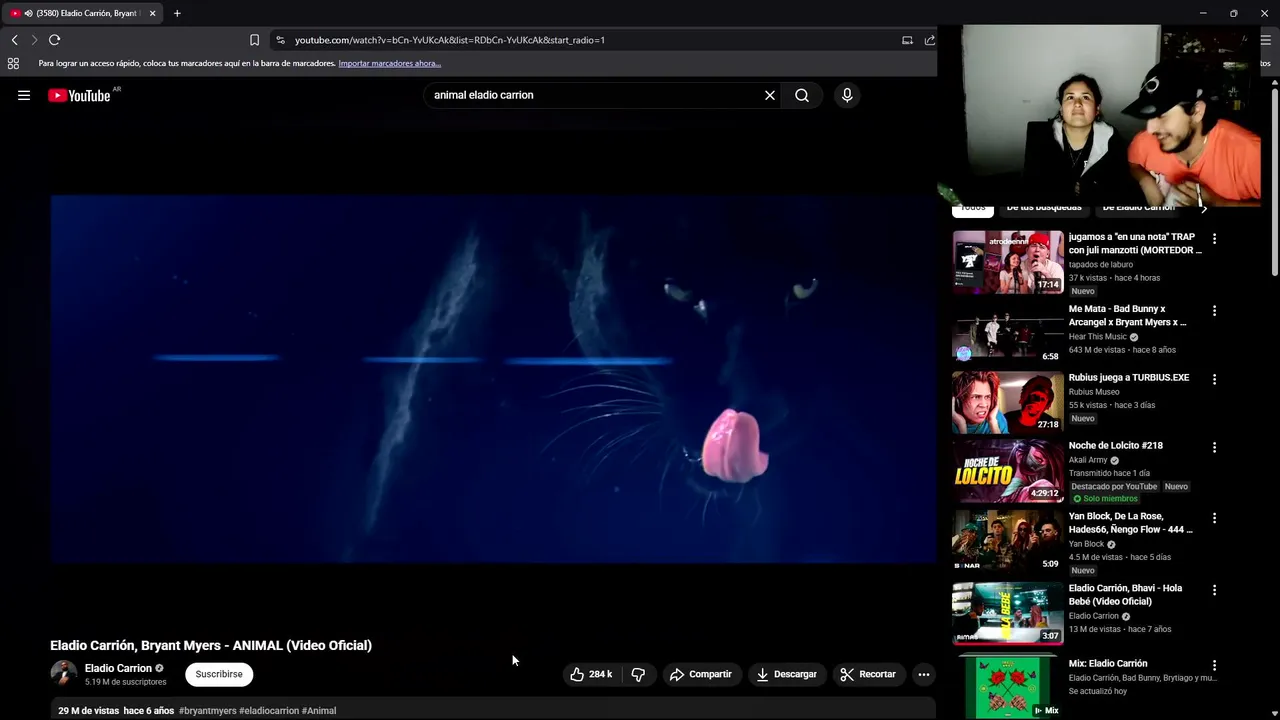Open Rubius TURBIUS.EXE thumbnail
The image size is (1280, 720).
1008,402
